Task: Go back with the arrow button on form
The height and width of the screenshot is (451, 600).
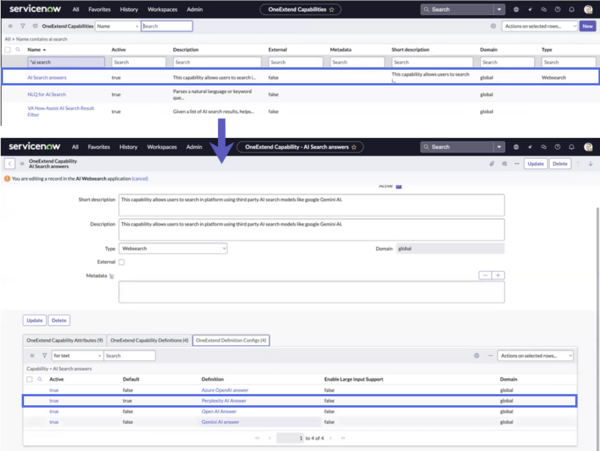Action: pos(10,164)
